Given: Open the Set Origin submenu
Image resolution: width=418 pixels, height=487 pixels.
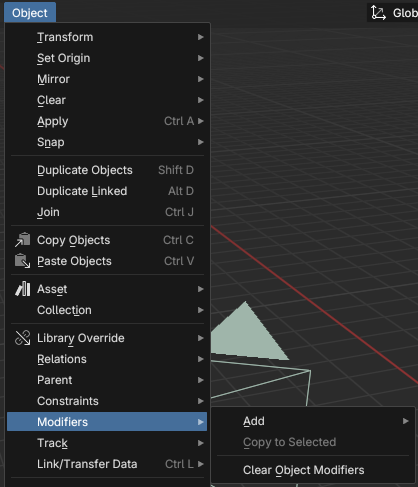Looking at the screenshot, I should pos(107,58).
